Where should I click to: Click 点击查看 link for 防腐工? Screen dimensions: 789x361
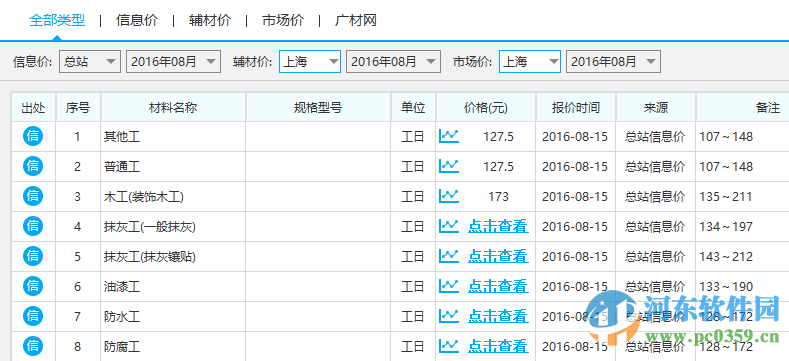pos(498,346)
